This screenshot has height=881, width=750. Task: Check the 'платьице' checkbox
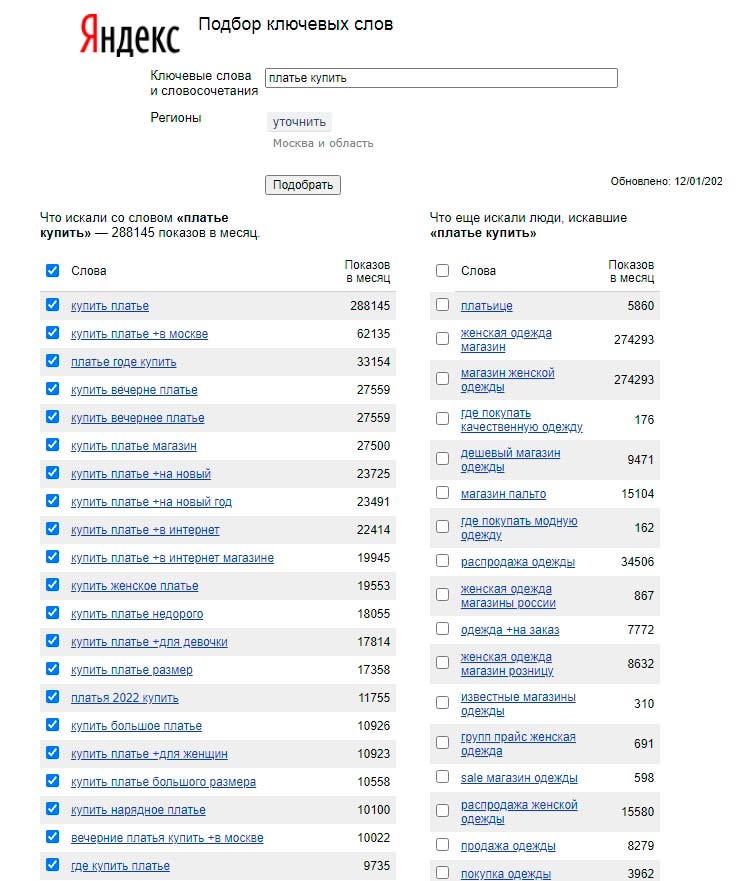coord(443,305)
